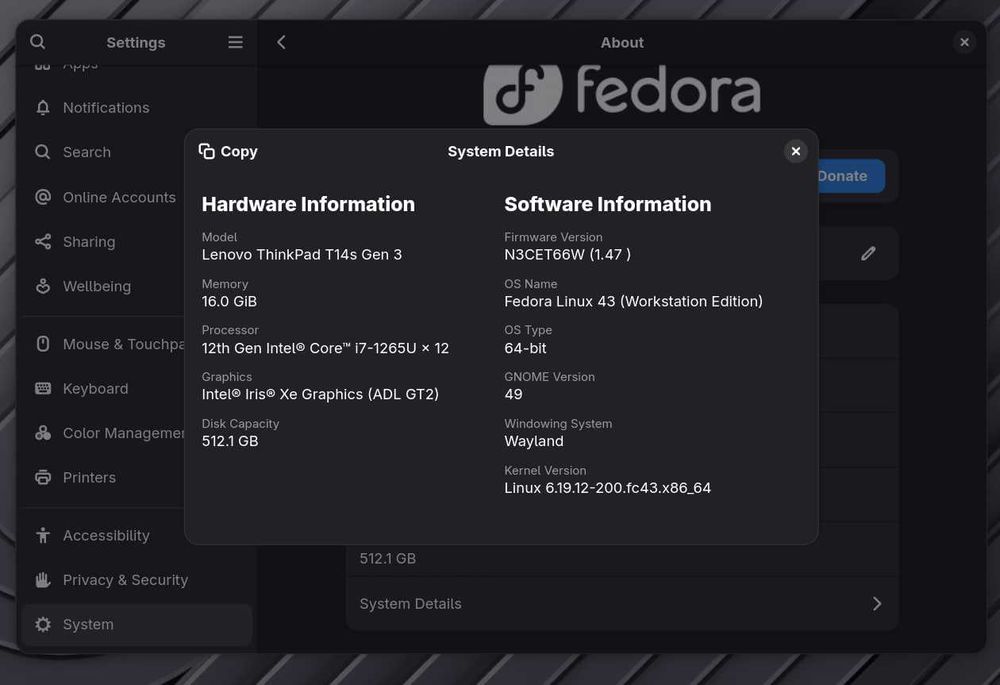Close the Settings window

click(964, 42)
